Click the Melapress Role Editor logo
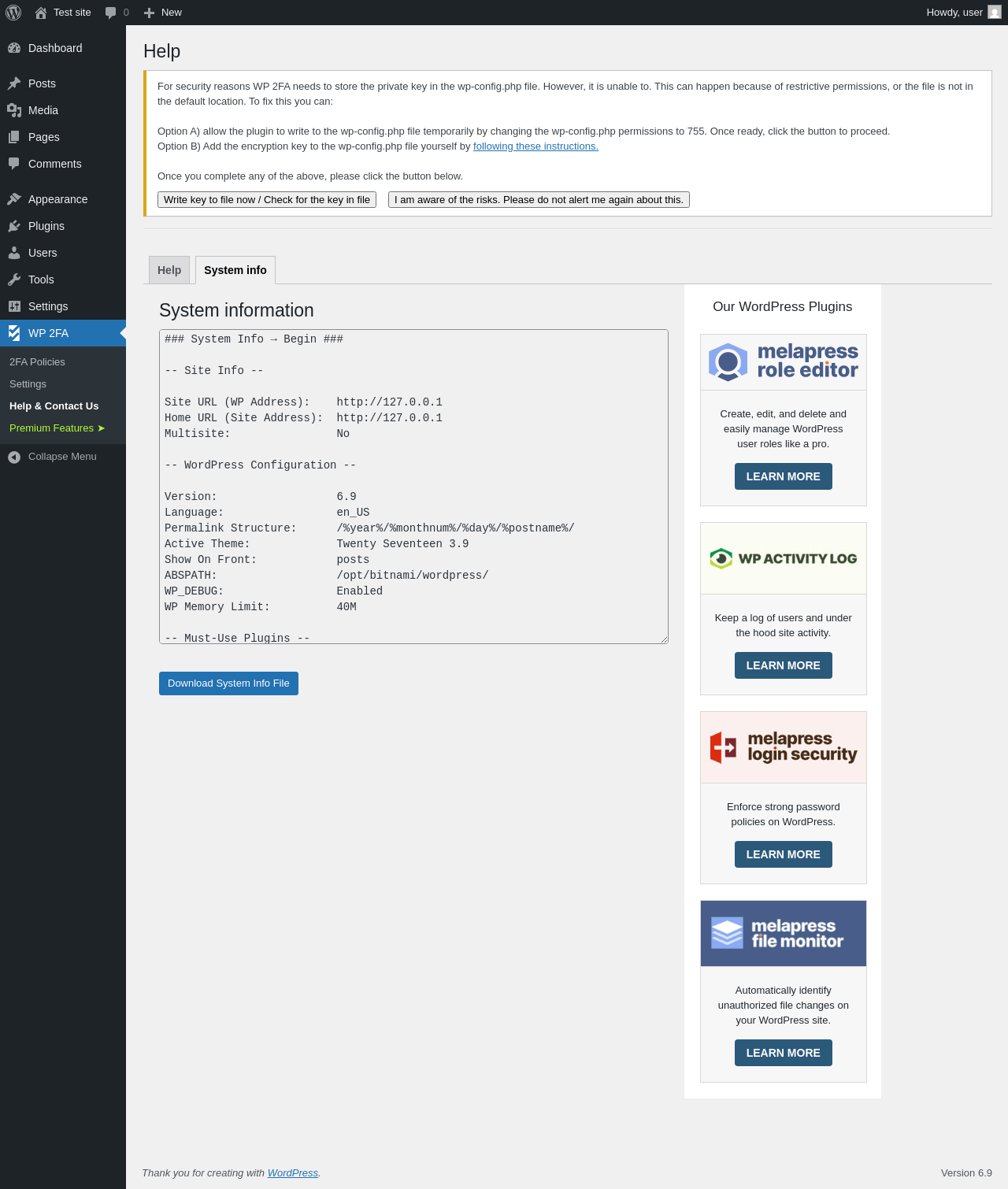Image resolution: width=1008 pixels, height=1189 pixels. pyautogui.click(x=784, y=362)
